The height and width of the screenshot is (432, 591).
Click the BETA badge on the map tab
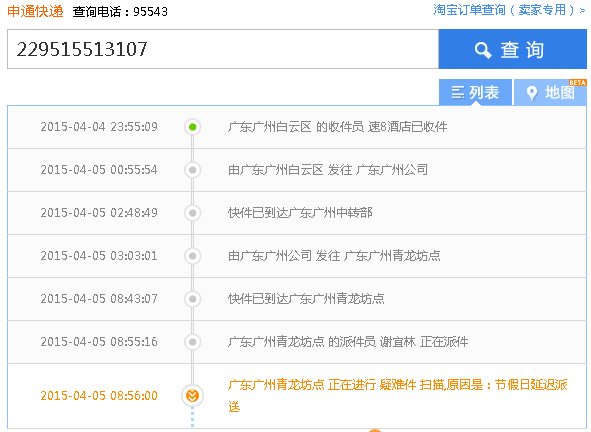[x=577, y=83]
